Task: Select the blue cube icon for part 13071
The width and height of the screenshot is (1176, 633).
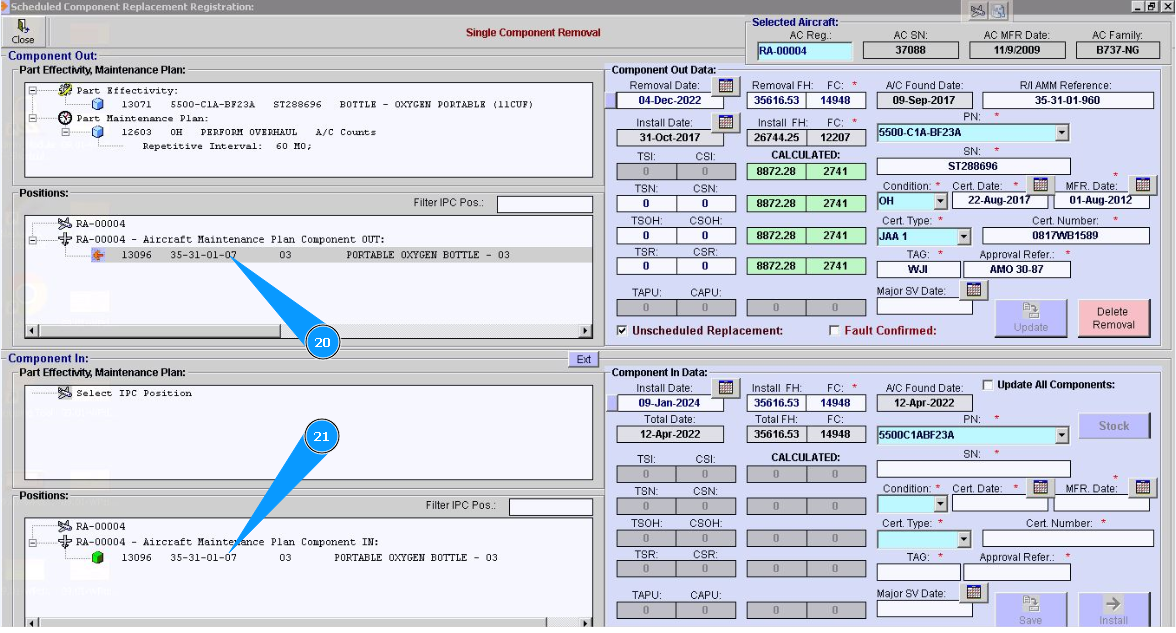Action: [x=98, y=104]
